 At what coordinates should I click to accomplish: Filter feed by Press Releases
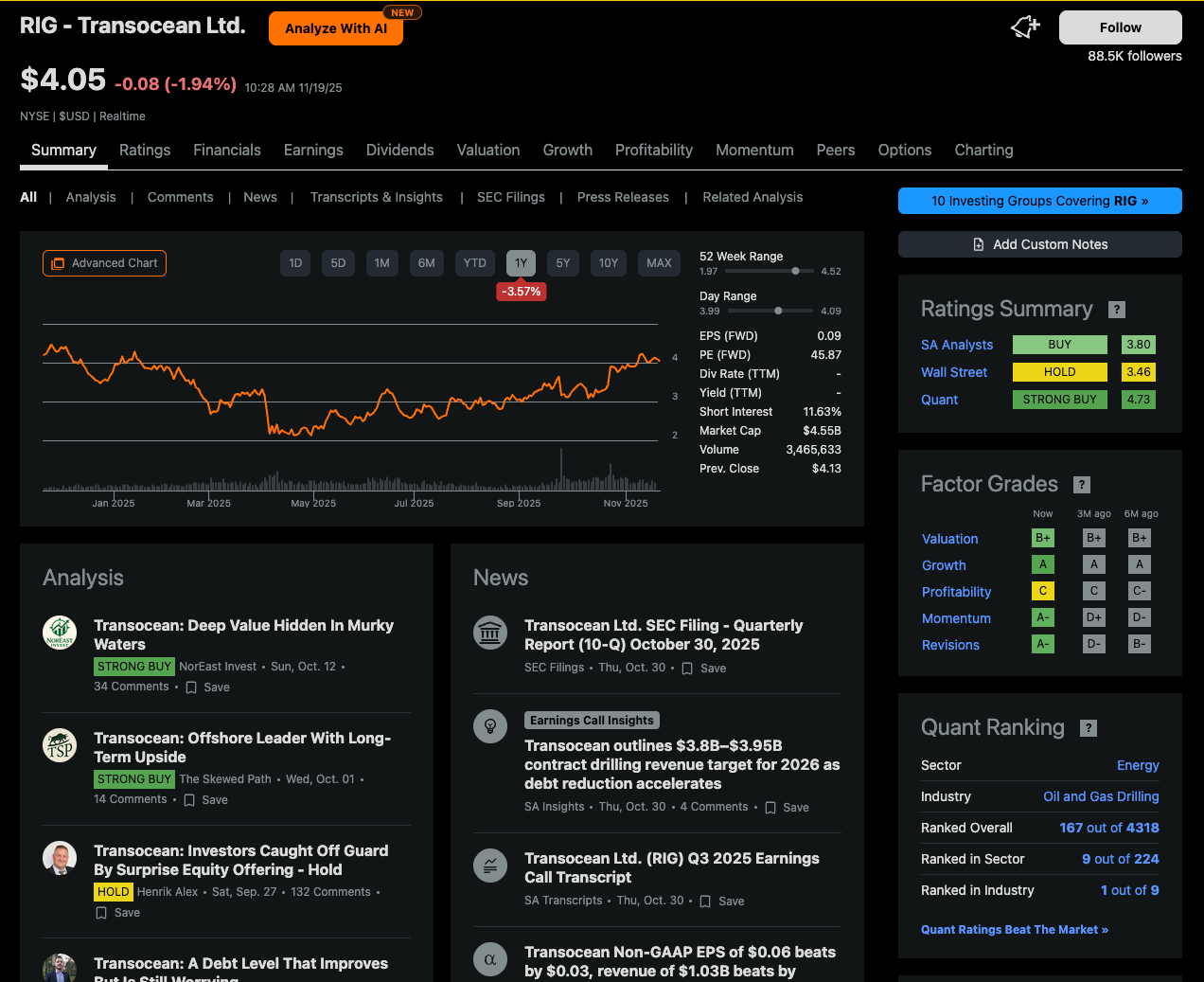click(623, 197)
